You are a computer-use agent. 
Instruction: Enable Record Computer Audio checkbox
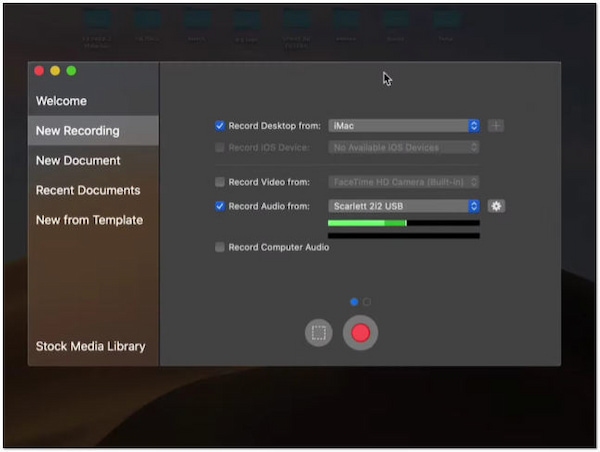(x=220, y=247)
